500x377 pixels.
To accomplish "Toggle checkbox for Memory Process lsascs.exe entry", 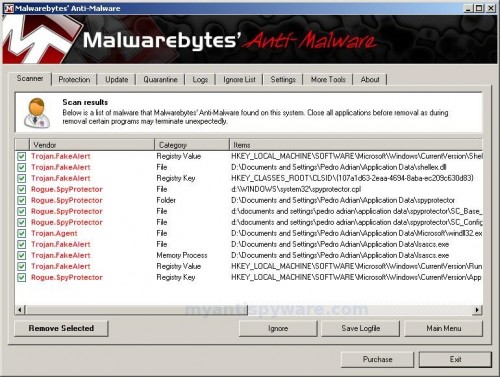I will (x=22, y=255).
